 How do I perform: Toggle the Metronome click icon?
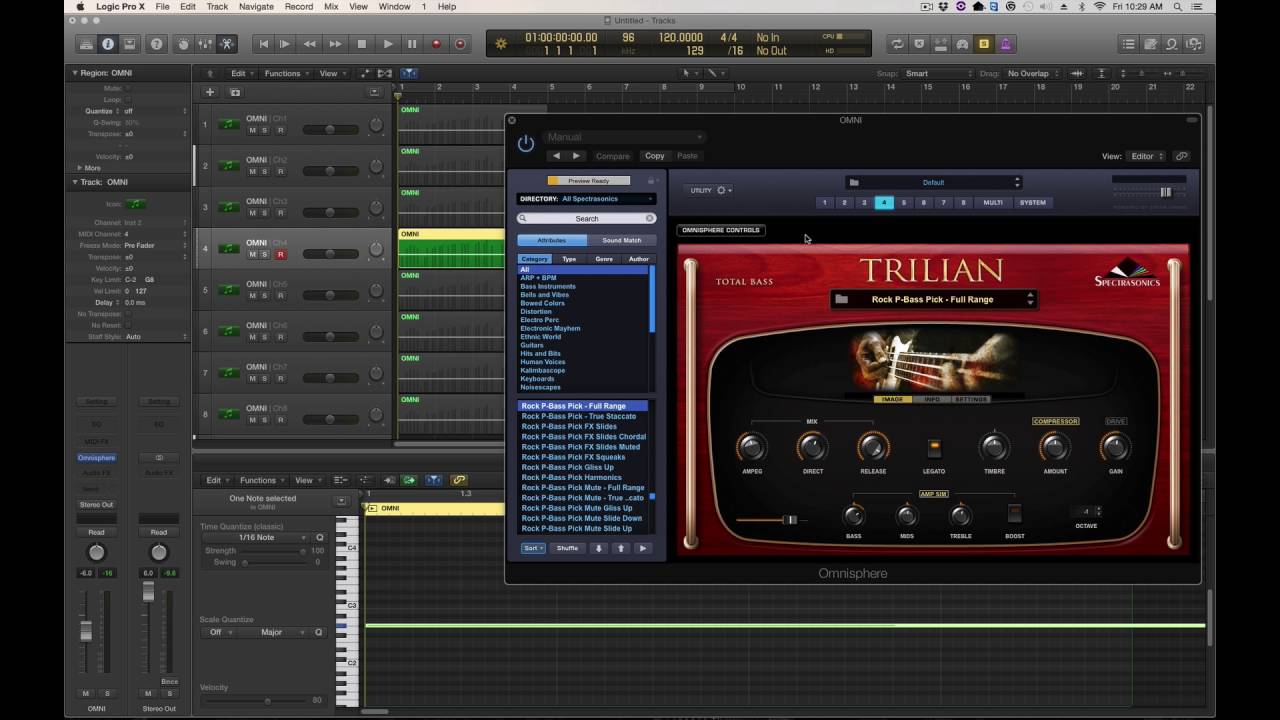click(x=1006, y=44)
